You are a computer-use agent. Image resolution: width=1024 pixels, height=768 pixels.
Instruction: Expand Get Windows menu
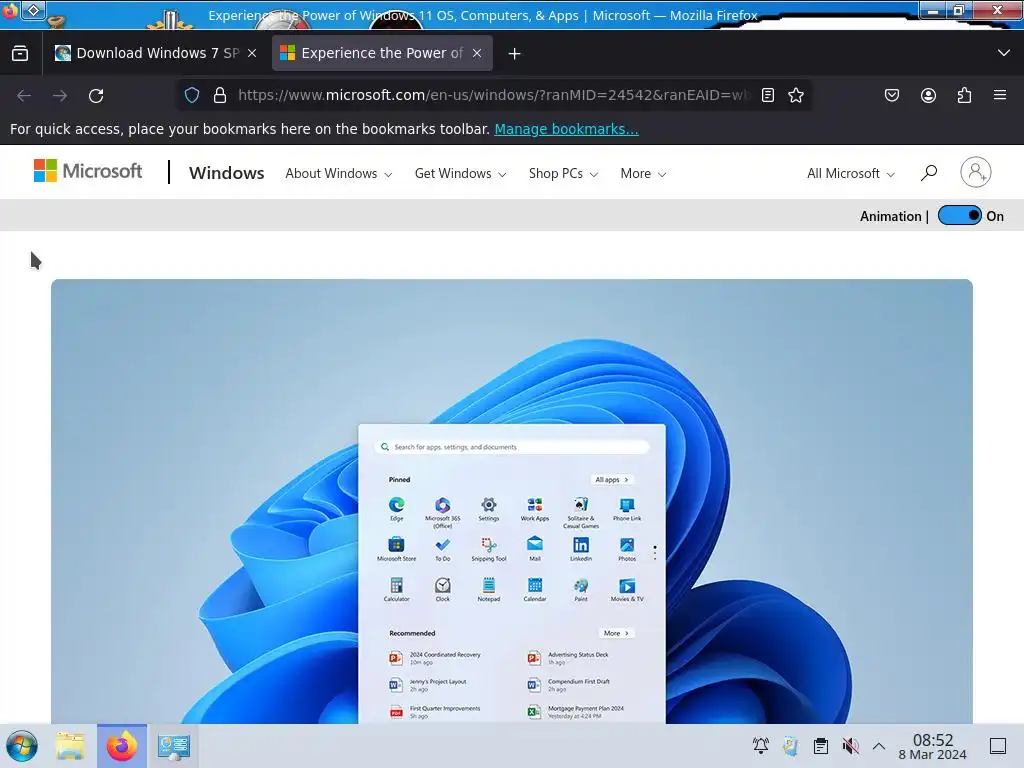(460, 174)
